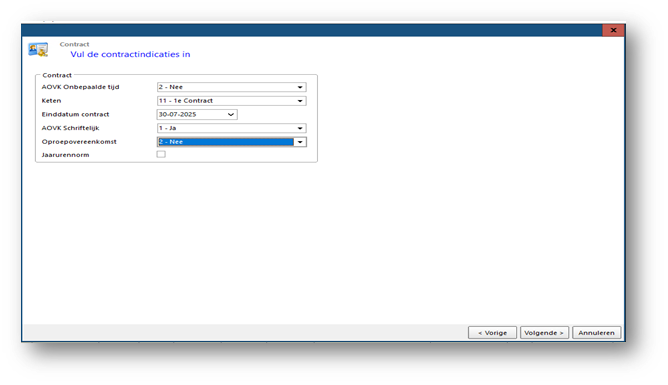The width and height of the screenshot is (668, 385).
Task: Click the Jaarurennorm label
Action: coord(66,155)
